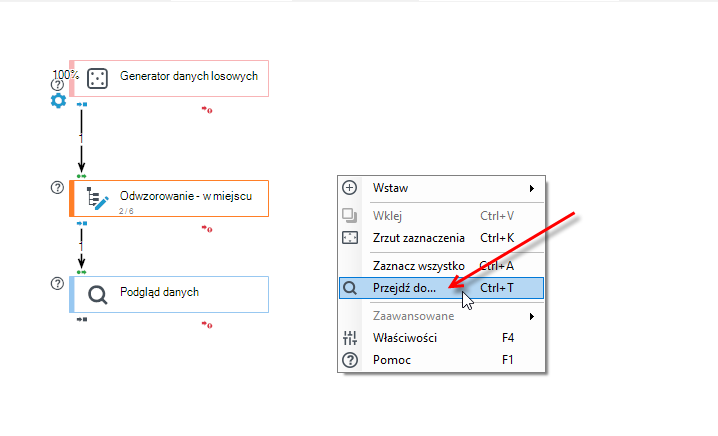718x436 pixels.
Task: Click red error port under Podgląd danych
Action: coord(207,325)
